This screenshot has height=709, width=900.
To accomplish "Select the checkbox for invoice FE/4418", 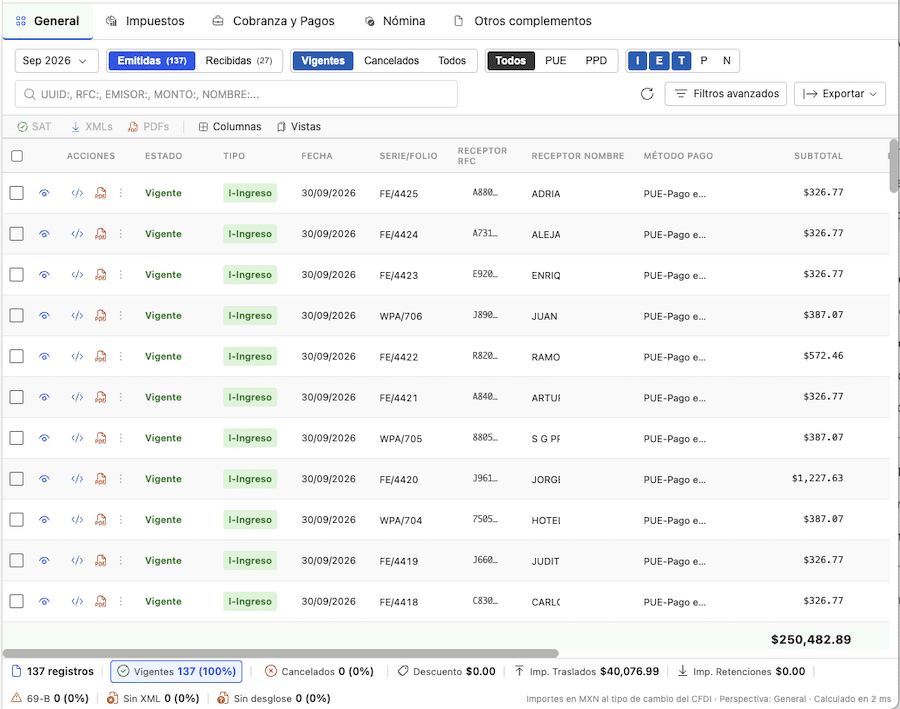I will click(x=17, y=601).
